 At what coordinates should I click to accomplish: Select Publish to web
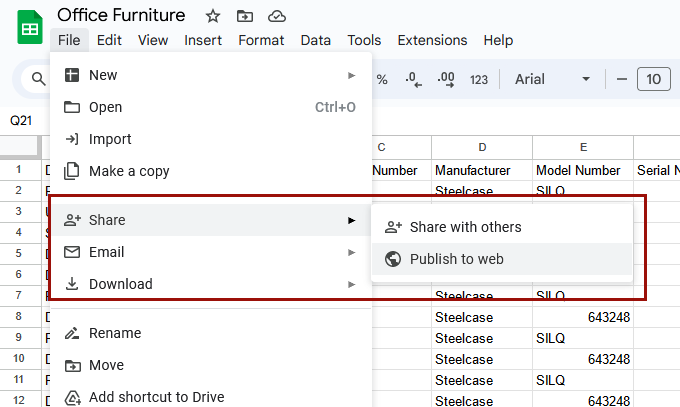[x=456, y=259]
